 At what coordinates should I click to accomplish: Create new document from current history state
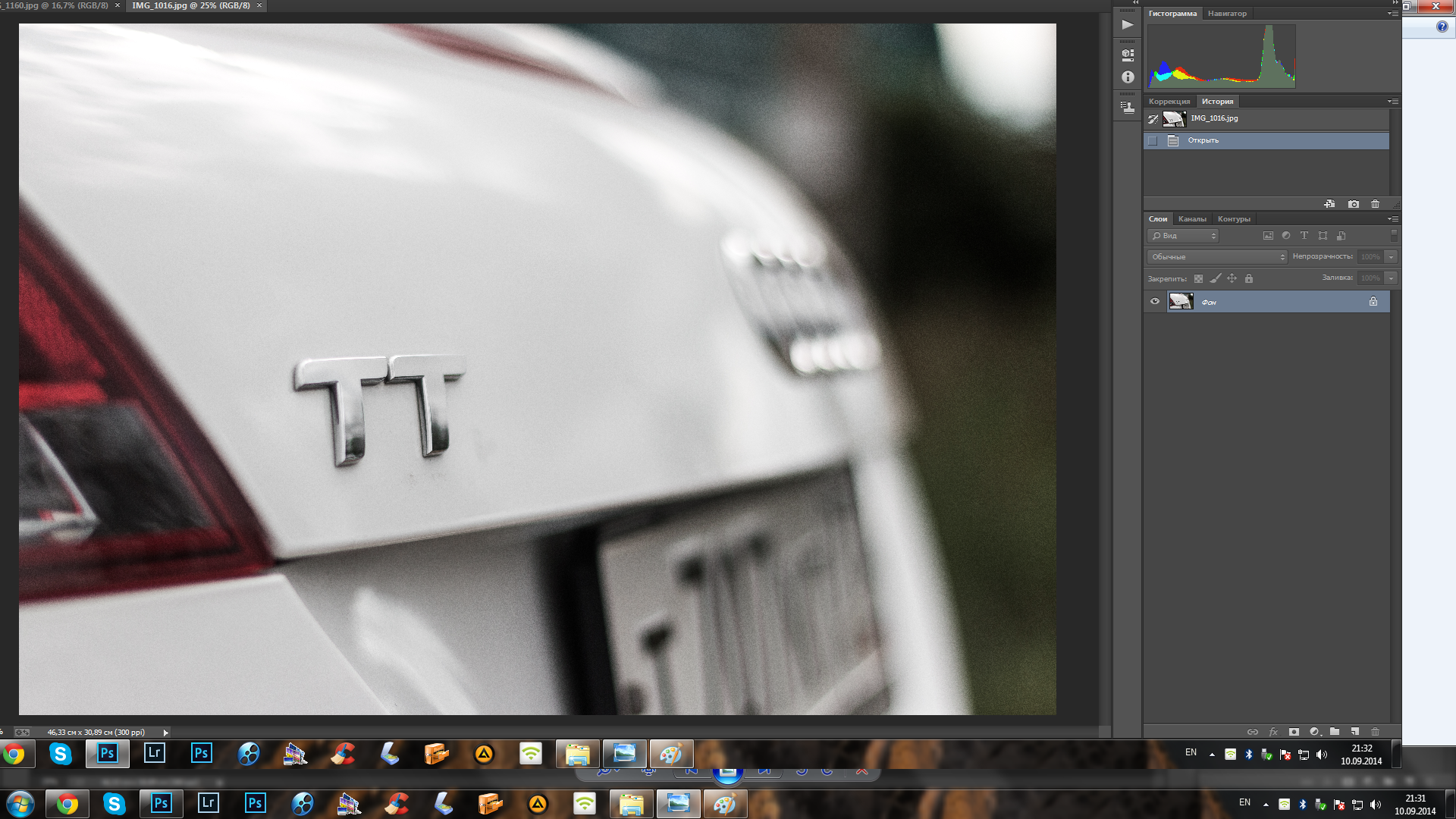(1329, 204)
